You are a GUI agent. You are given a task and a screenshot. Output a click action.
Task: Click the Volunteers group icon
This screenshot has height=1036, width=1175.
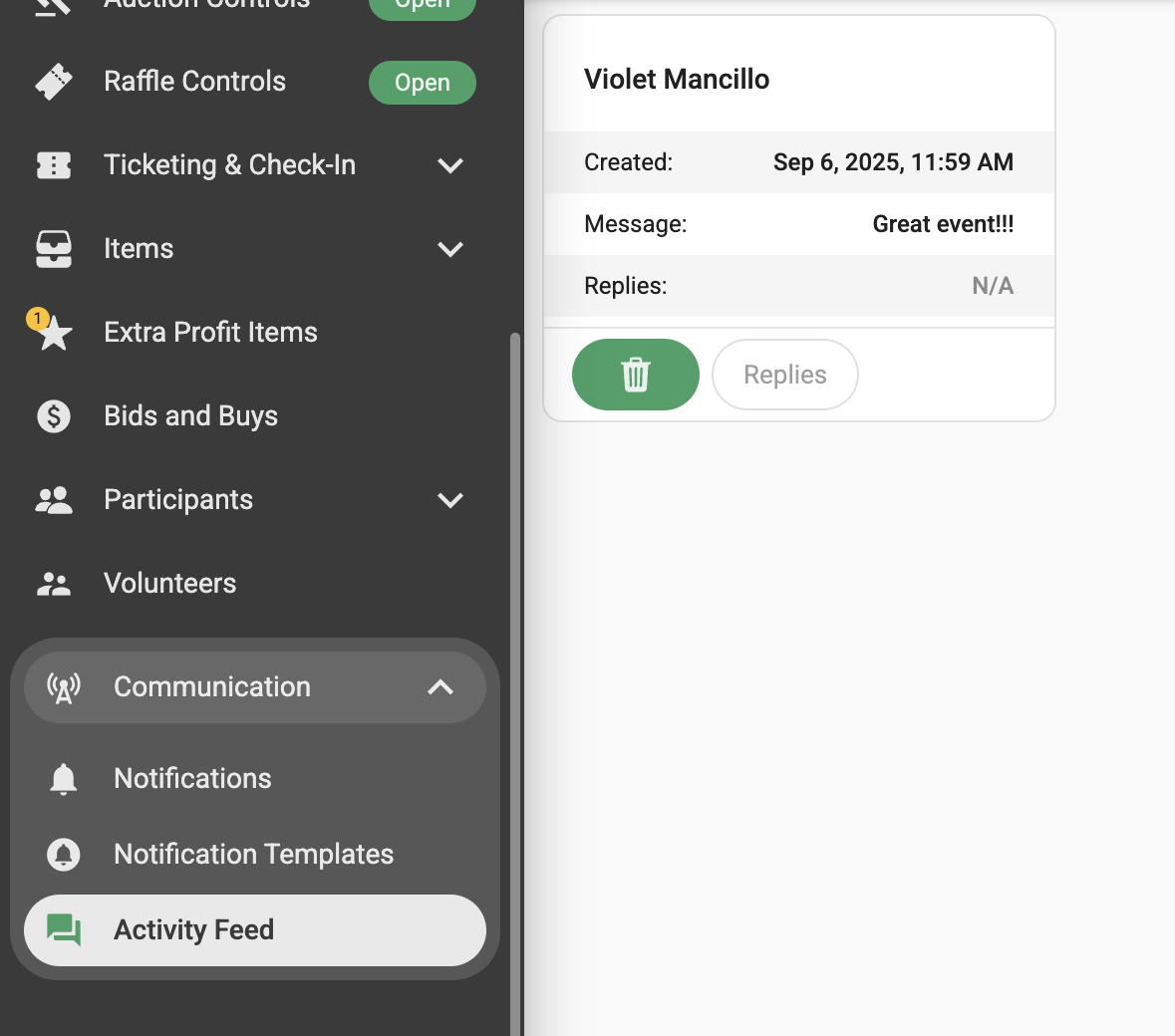(54, 584)
